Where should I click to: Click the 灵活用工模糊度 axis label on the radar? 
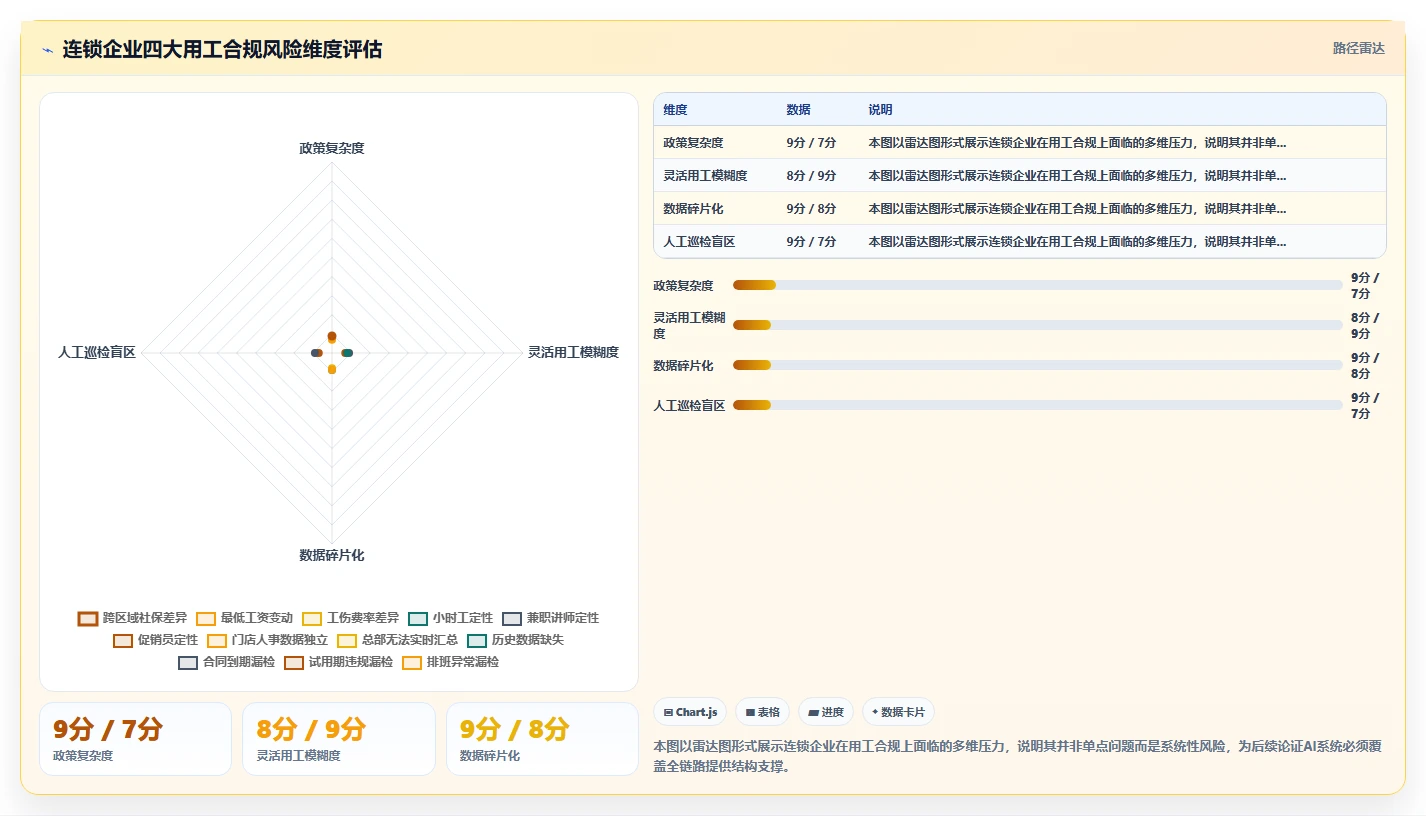(573, 352)
